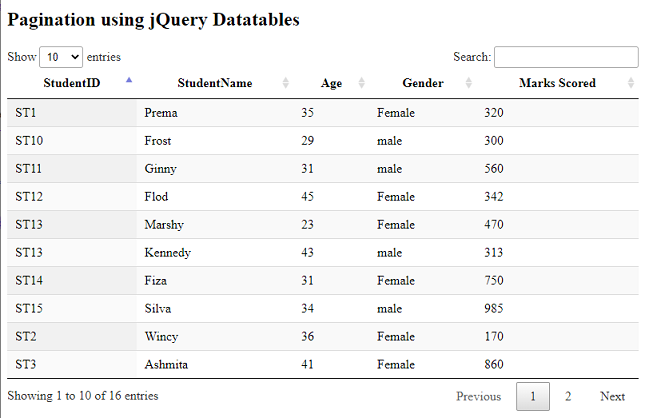Sort by the Gender header label
Viewport: 645px width, 418px height.
(422, 83)
